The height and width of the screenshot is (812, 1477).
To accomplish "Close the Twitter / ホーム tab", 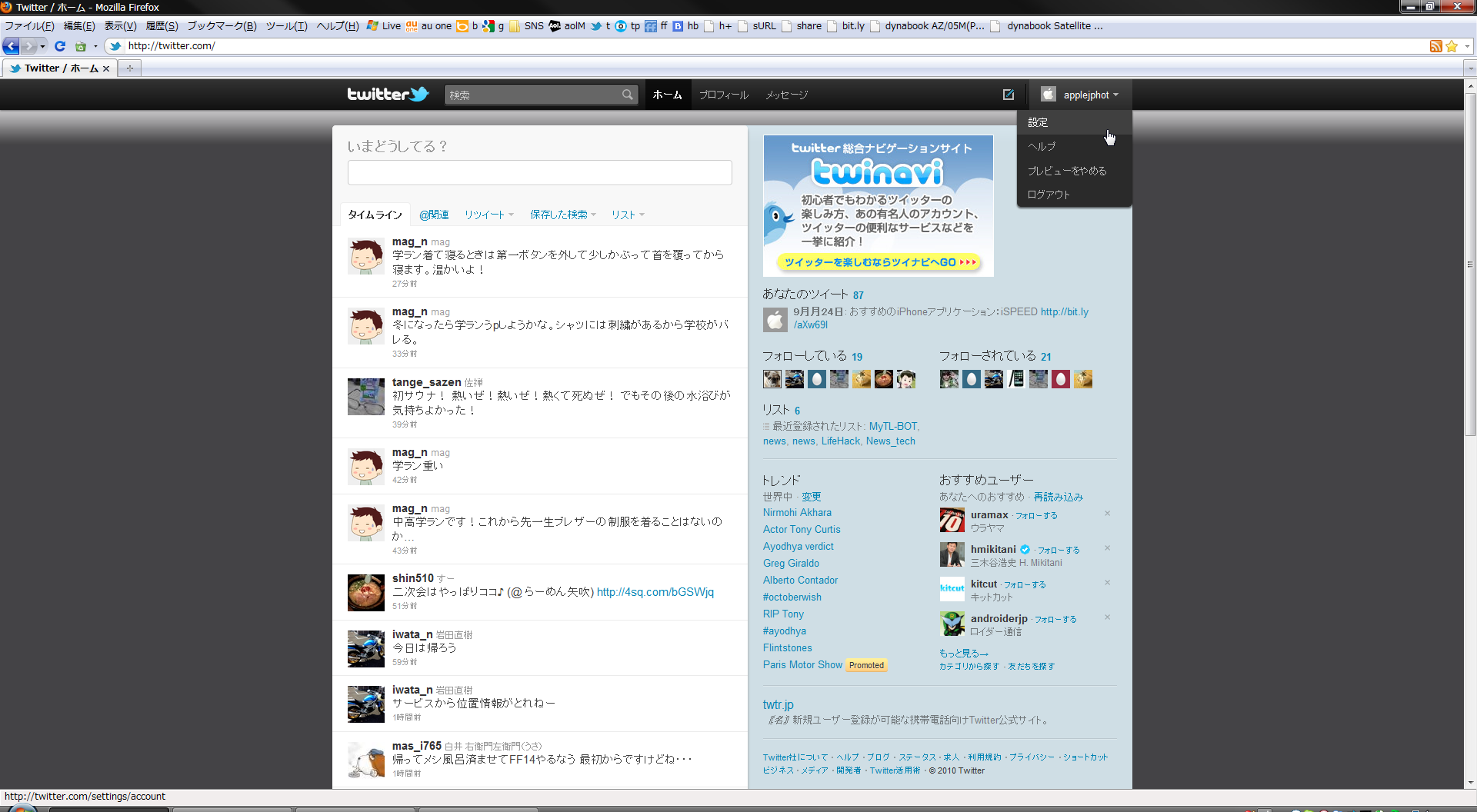I will [x=106, y=68].
